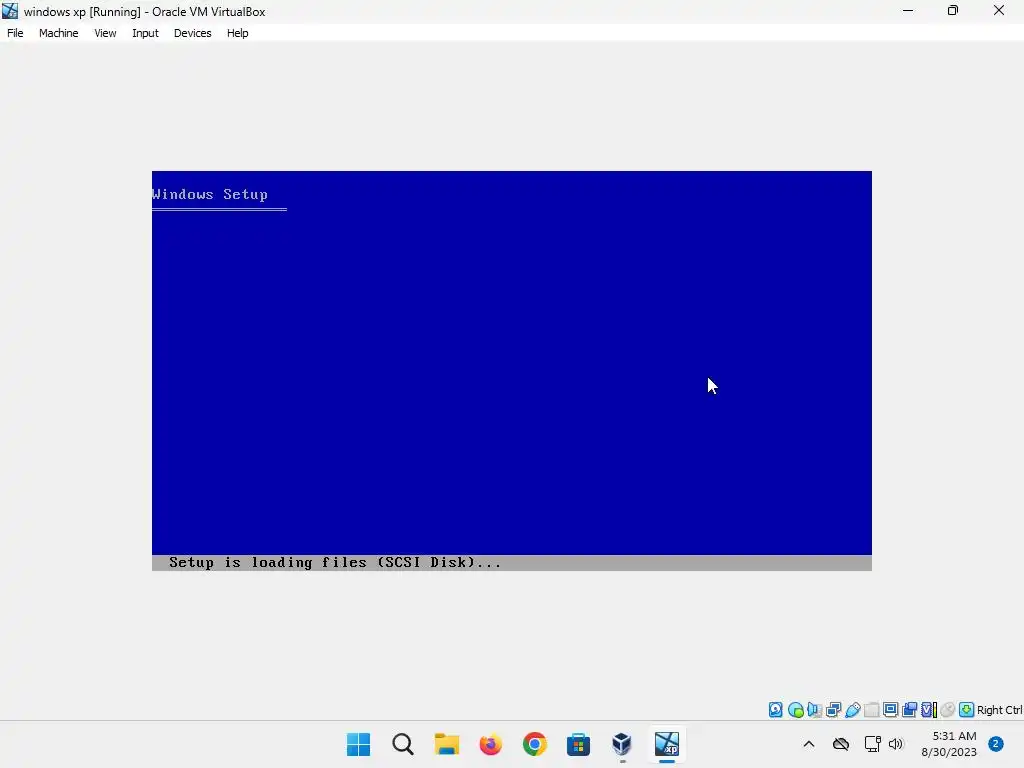1024x768 pixels.
Task: Open the notification center badge
Action: tap(996, 744)
